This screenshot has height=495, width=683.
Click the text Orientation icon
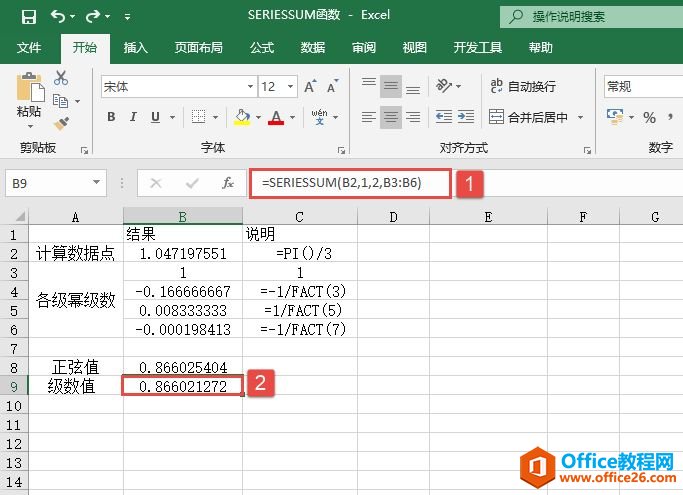444,86
